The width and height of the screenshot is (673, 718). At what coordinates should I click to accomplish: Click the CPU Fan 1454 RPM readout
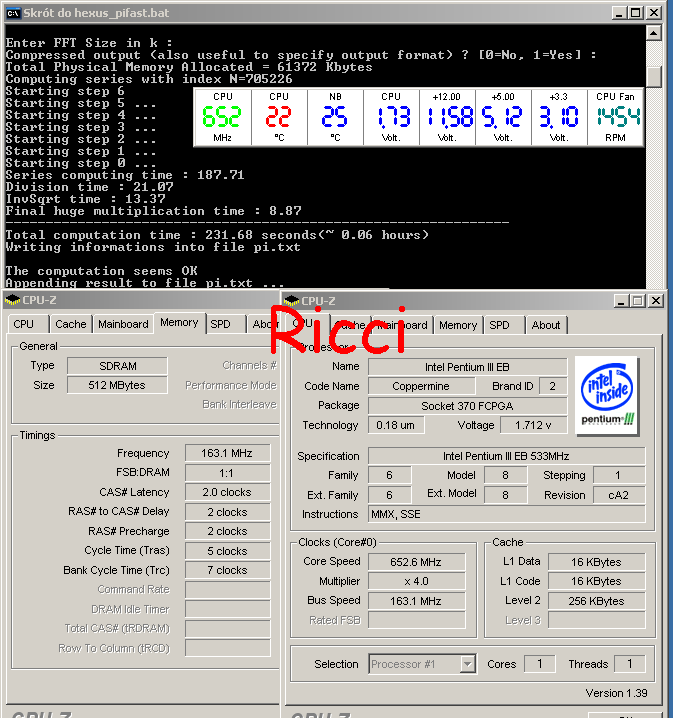[x=615, y=118]
